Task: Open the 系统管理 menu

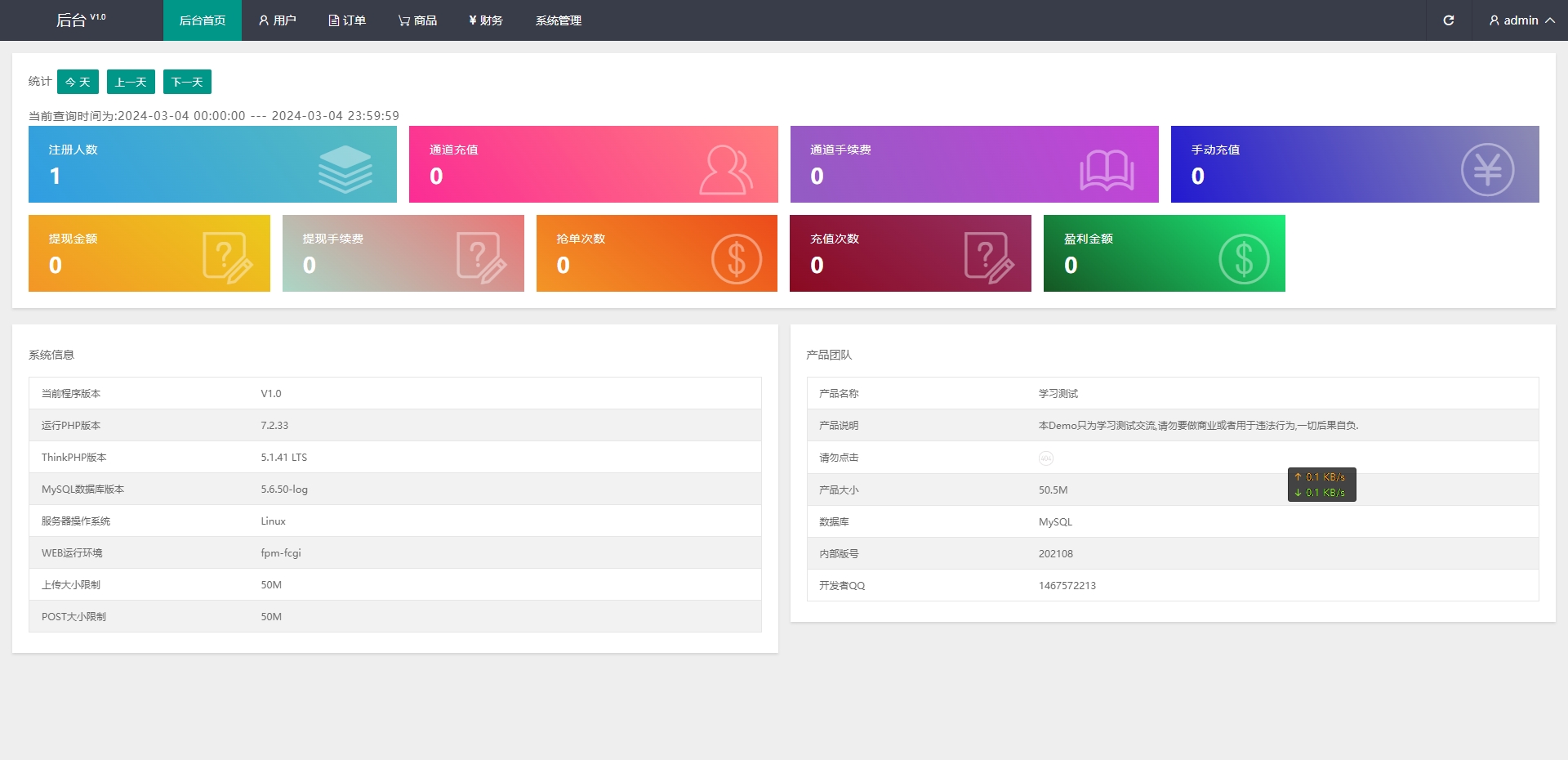Action: point(559,20)
